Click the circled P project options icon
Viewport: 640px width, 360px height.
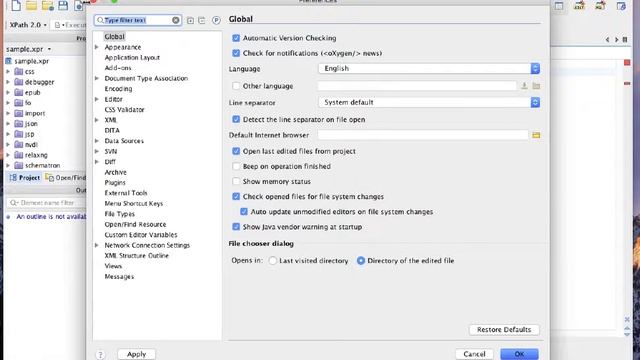tap(216, 20)
